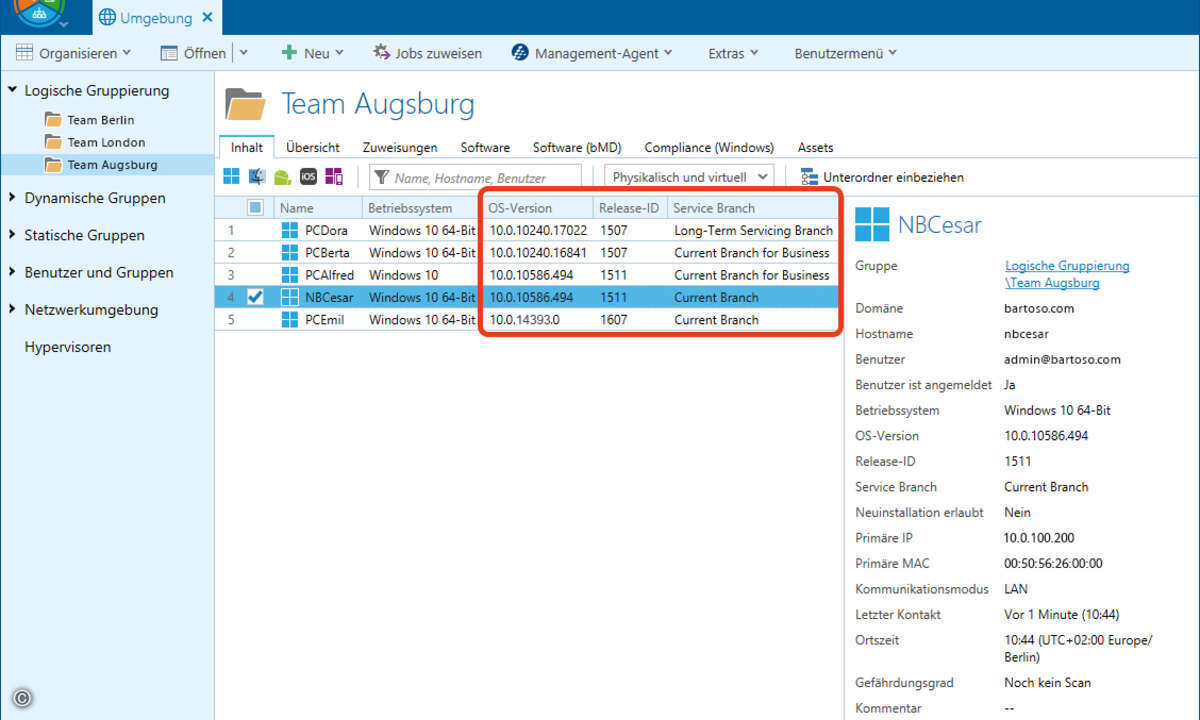Screen dimensions: 1200x720
Task: Open the Management-Agent dropdown
Action: [592, 53]
